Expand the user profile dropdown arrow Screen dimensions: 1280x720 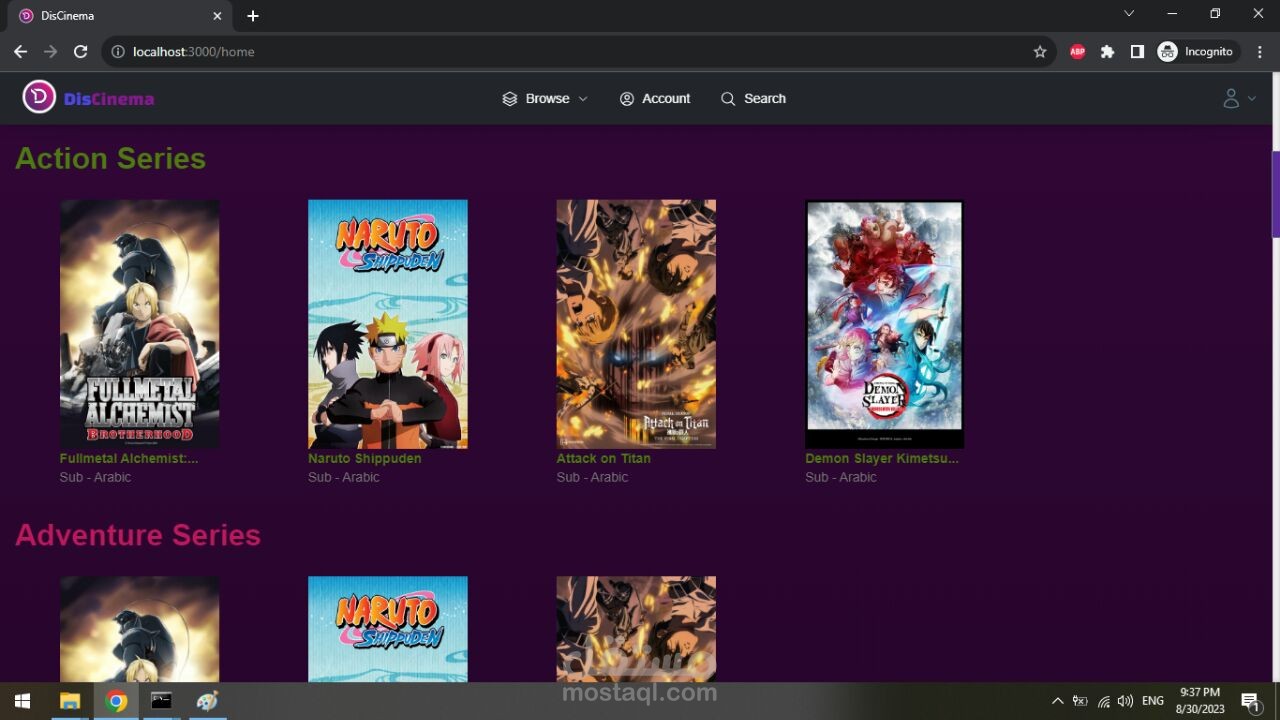click(x=1251, y=99)
